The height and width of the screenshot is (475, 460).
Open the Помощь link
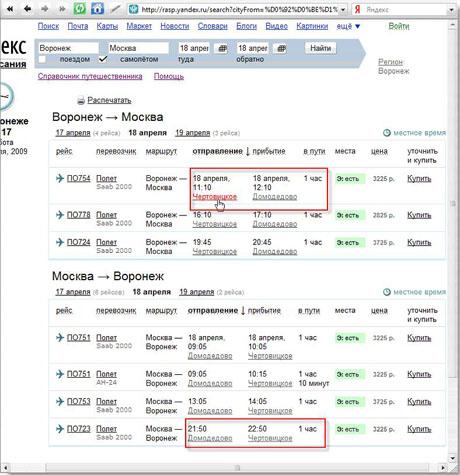pyautogui.click(x=169, y=76)
